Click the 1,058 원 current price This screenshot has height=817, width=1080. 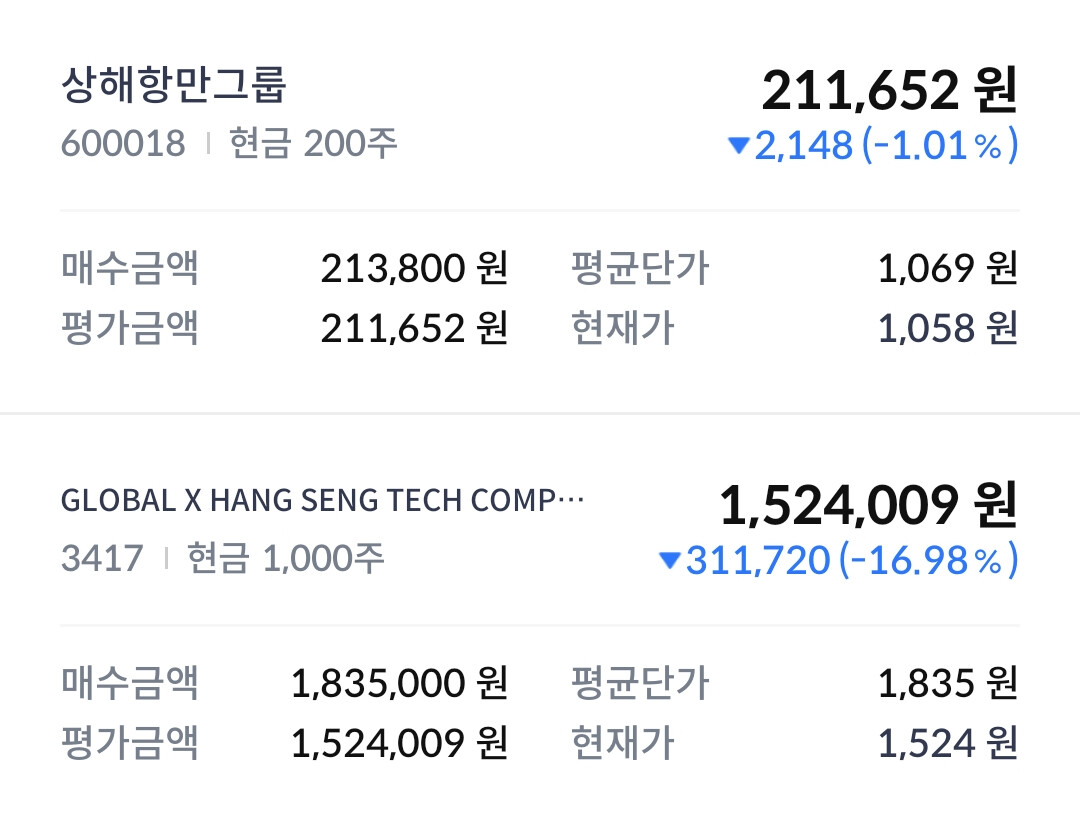[947, 328]
